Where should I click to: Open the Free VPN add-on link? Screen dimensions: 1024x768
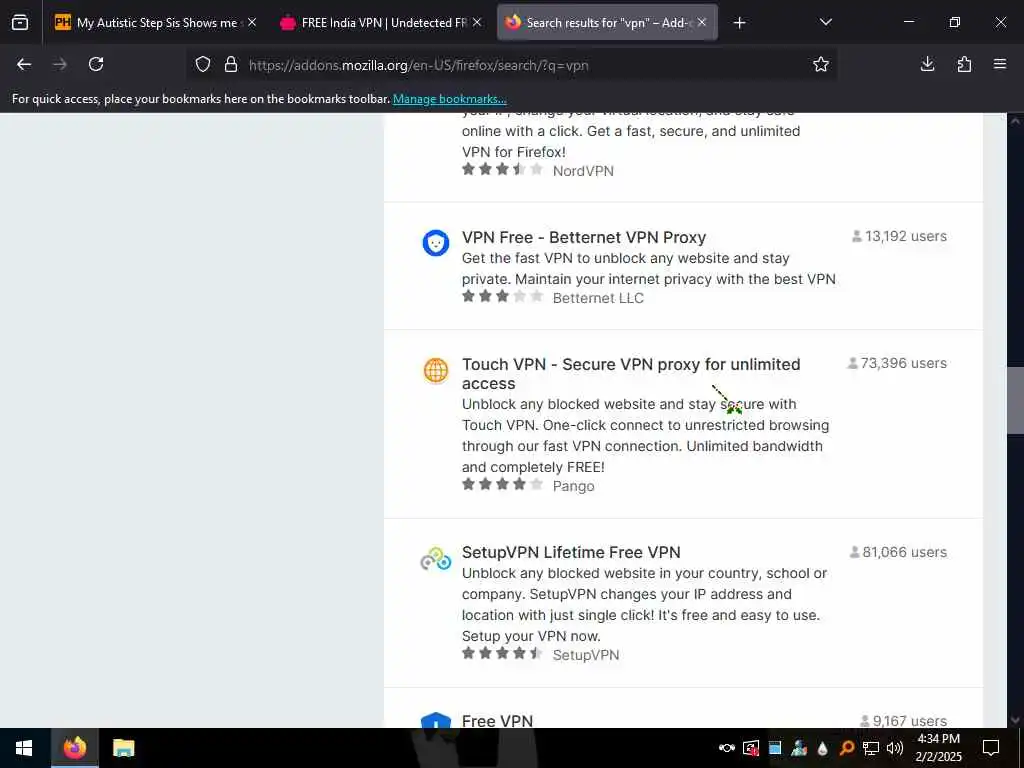(497, 721)
